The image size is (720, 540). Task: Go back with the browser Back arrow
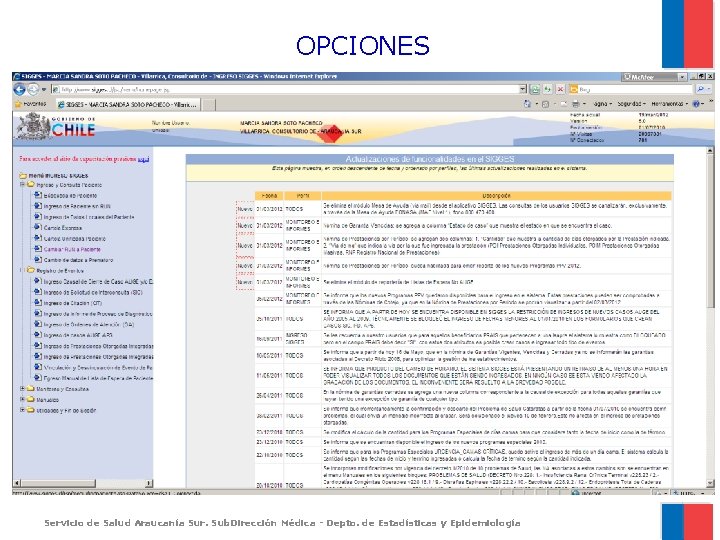(x=20, y=89)
